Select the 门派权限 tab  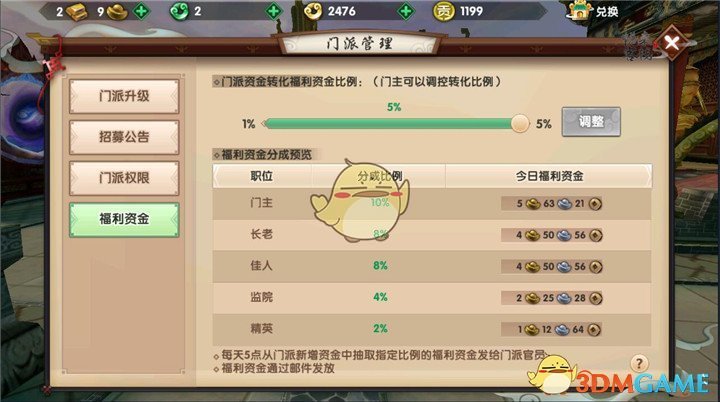click(x=124, y=178)
